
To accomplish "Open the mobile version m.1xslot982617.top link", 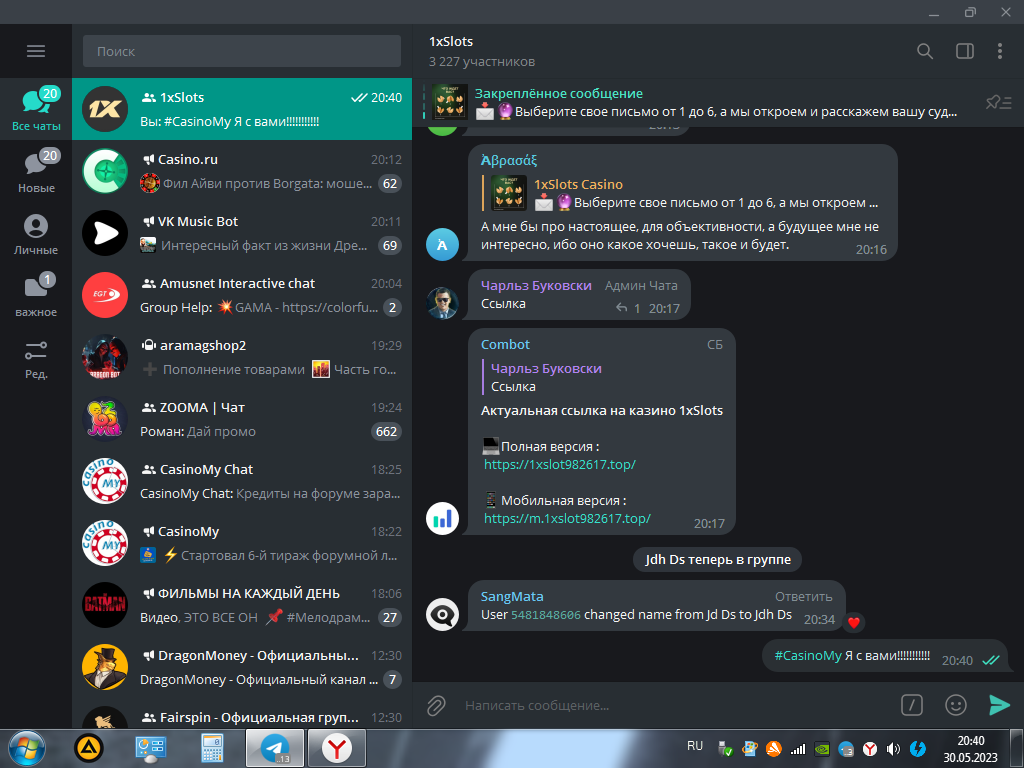I will [567, 519].
